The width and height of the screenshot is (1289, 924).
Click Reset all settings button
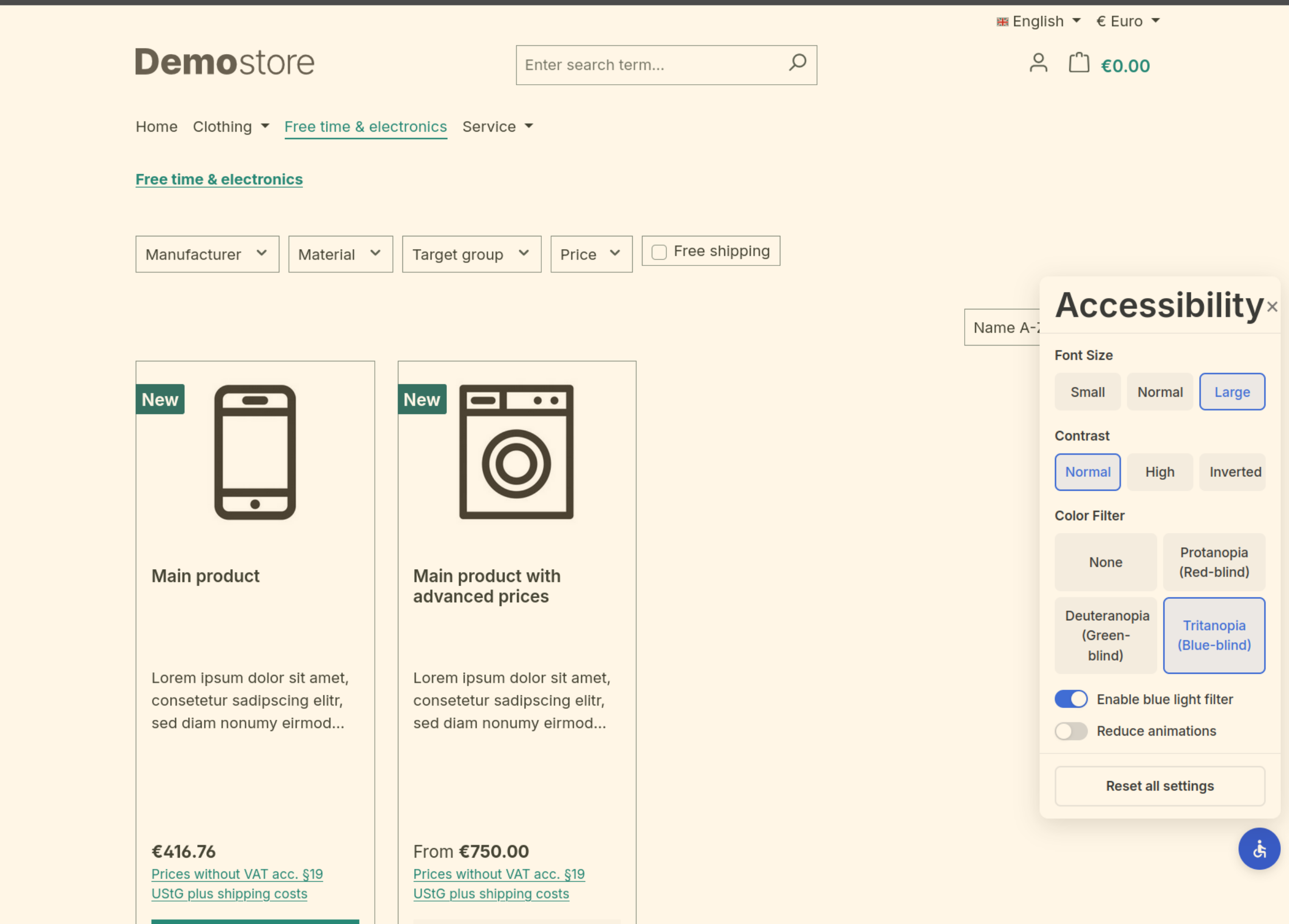click(1159, 786)
